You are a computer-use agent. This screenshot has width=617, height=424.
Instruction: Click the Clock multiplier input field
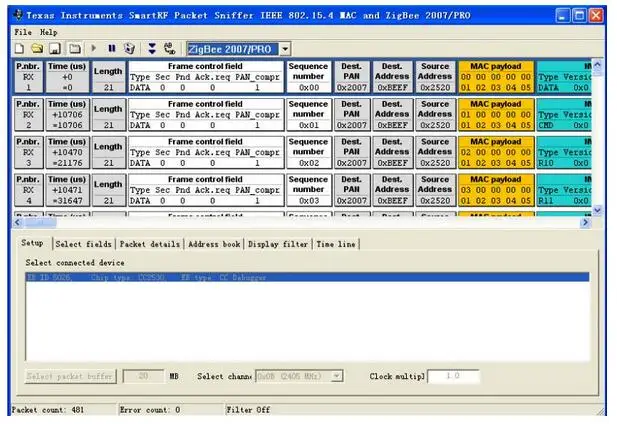453,376
